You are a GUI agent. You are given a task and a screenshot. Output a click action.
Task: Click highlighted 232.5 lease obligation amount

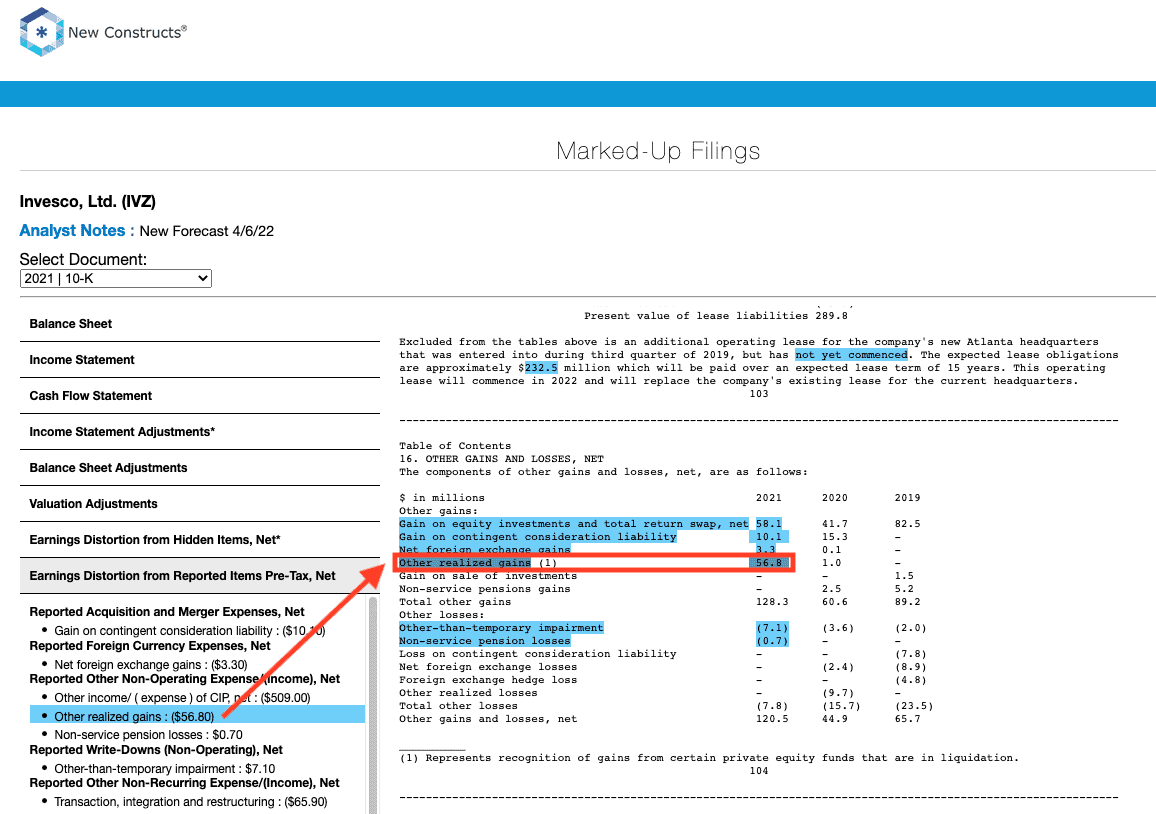tap(541, 368)
